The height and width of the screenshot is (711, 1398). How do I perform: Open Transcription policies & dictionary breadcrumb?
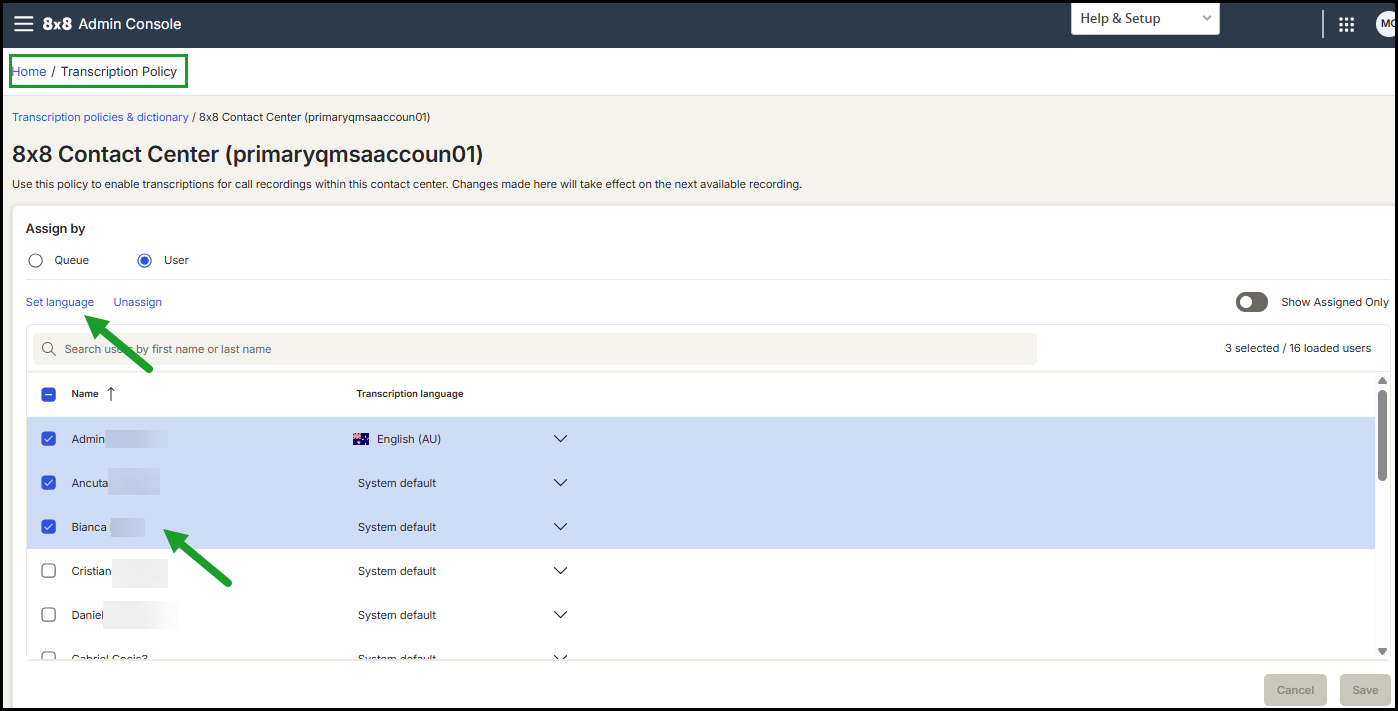pyautogui.click(x=100, y=117)
